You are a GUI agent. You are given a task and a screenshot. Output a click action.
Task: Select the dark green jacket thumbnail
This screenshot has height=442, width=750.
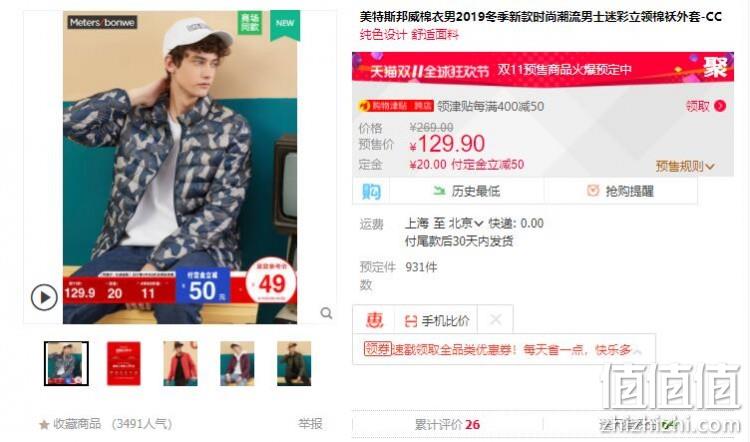pos(294,364)
